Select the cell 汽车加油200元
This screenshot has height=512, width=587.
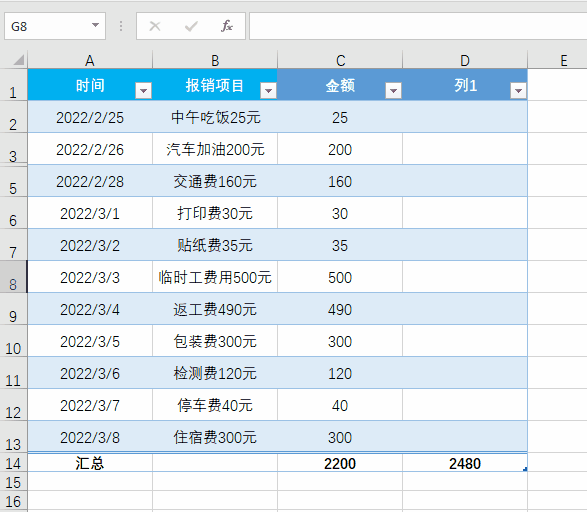tap(215, 149)
